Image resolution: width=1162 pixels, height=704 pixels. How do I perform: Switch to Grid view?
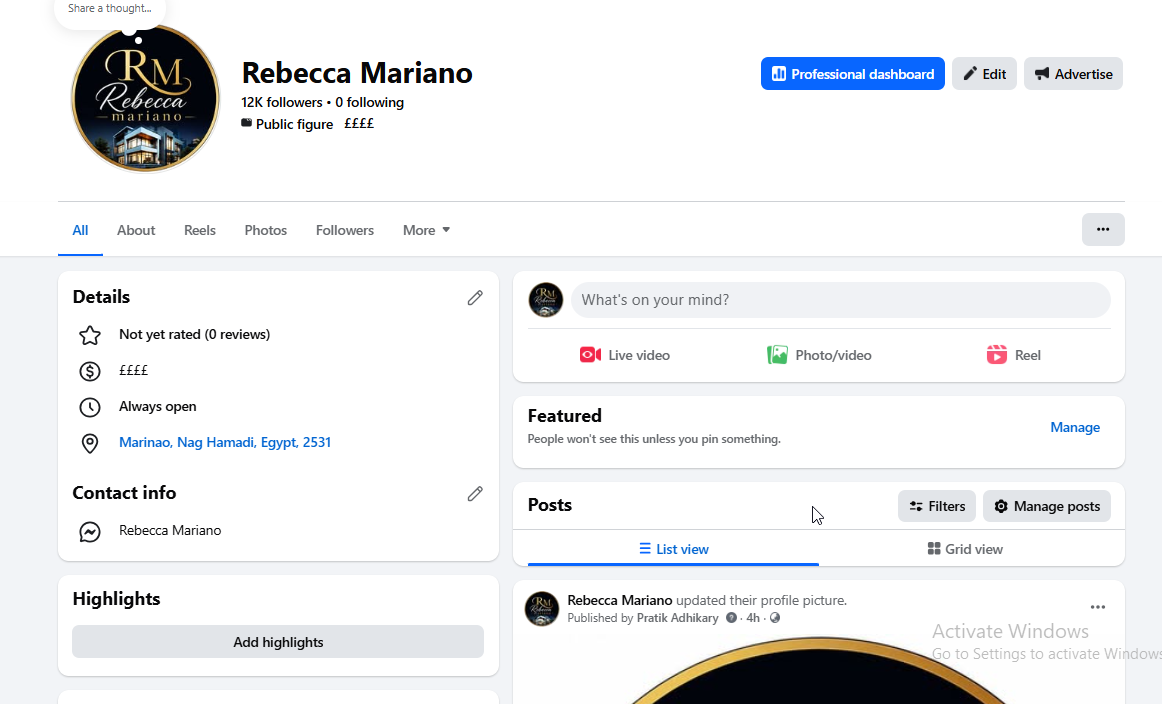pyautogui.click(x=965, y=549)
